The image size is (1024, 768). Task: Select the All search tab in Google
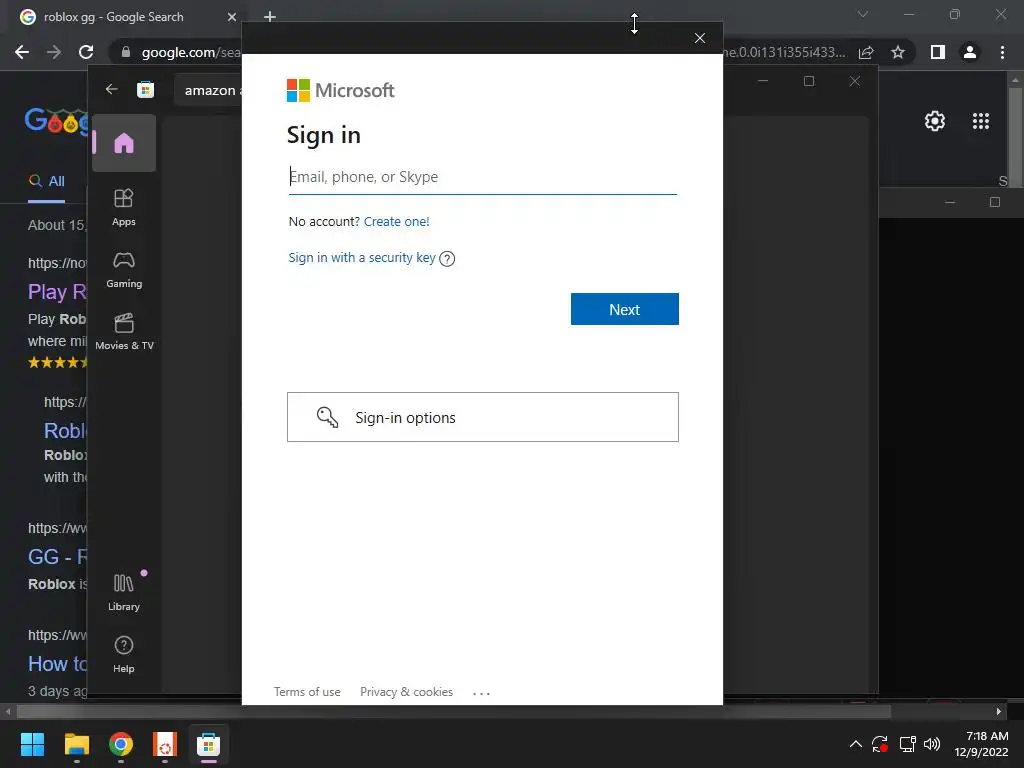tap(46, 182)
